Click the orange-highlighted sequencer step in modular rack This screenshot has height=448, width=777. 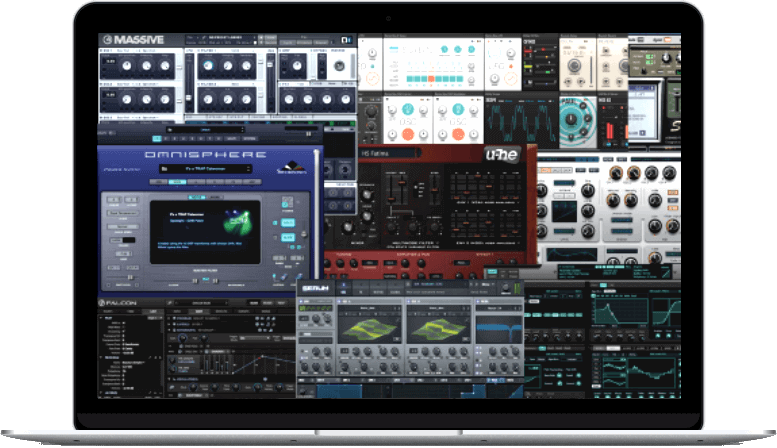coord(431,79)
